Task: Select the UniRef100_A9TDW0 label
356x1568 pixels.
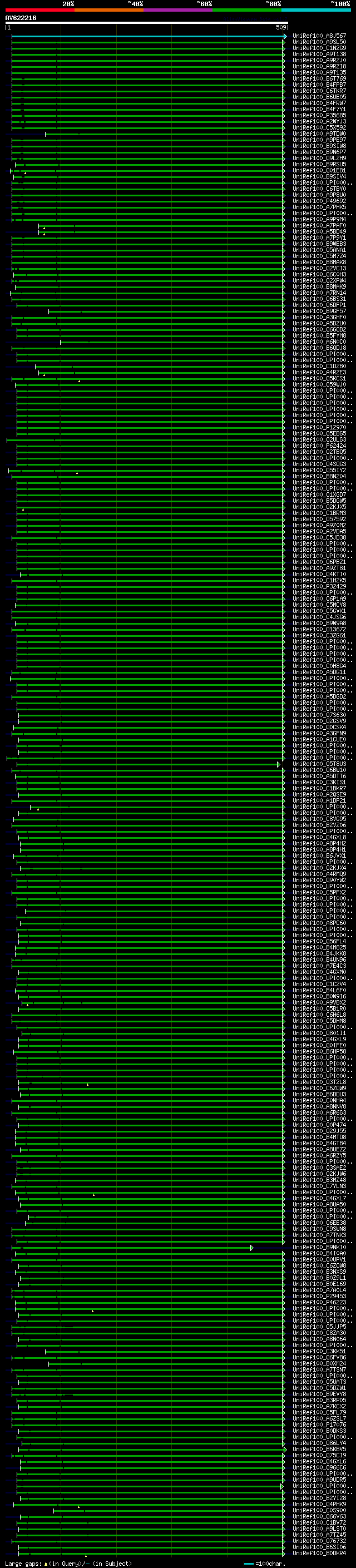Action: (319, 134)
